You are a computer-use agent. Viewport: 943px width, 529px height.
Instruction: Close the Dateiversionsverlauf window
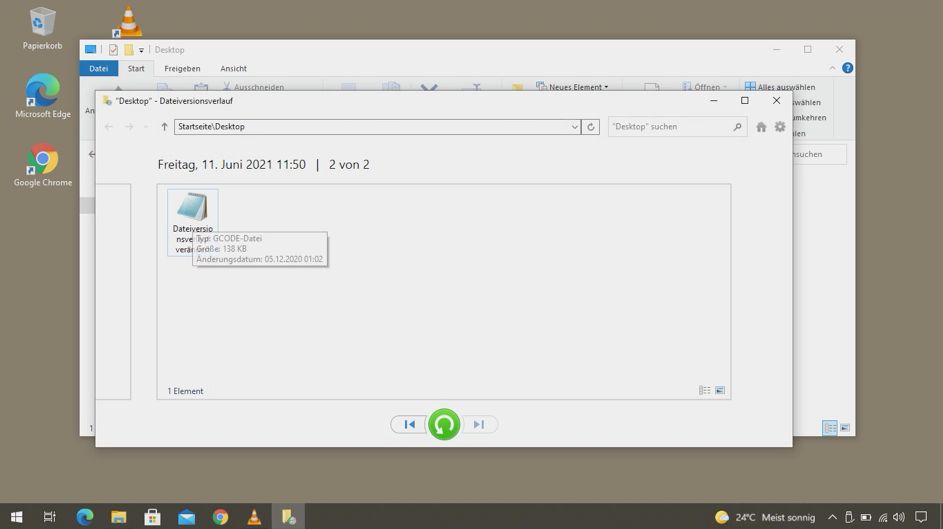776,101
